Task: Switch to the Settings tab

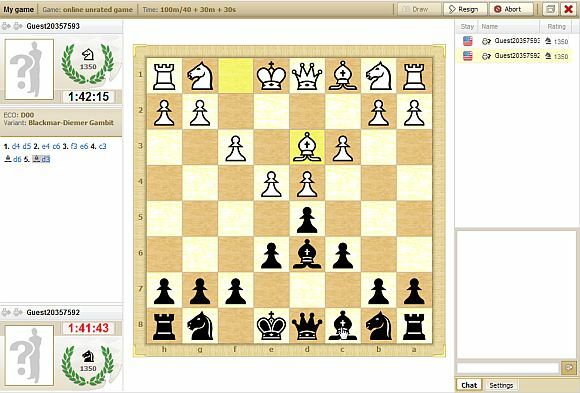Action: click(x=501, y=385)
